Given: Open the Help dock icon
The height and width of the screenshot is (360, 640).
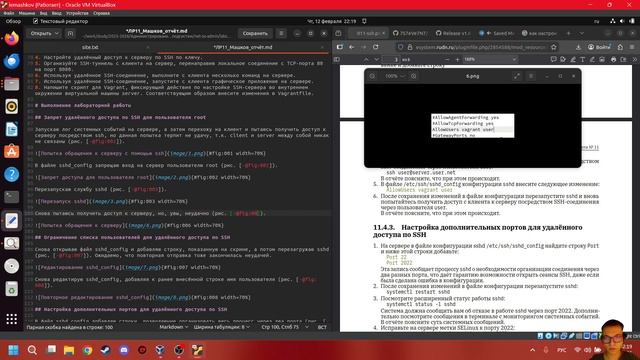Looking at the screenshot, I should click(x=11, y=174).
